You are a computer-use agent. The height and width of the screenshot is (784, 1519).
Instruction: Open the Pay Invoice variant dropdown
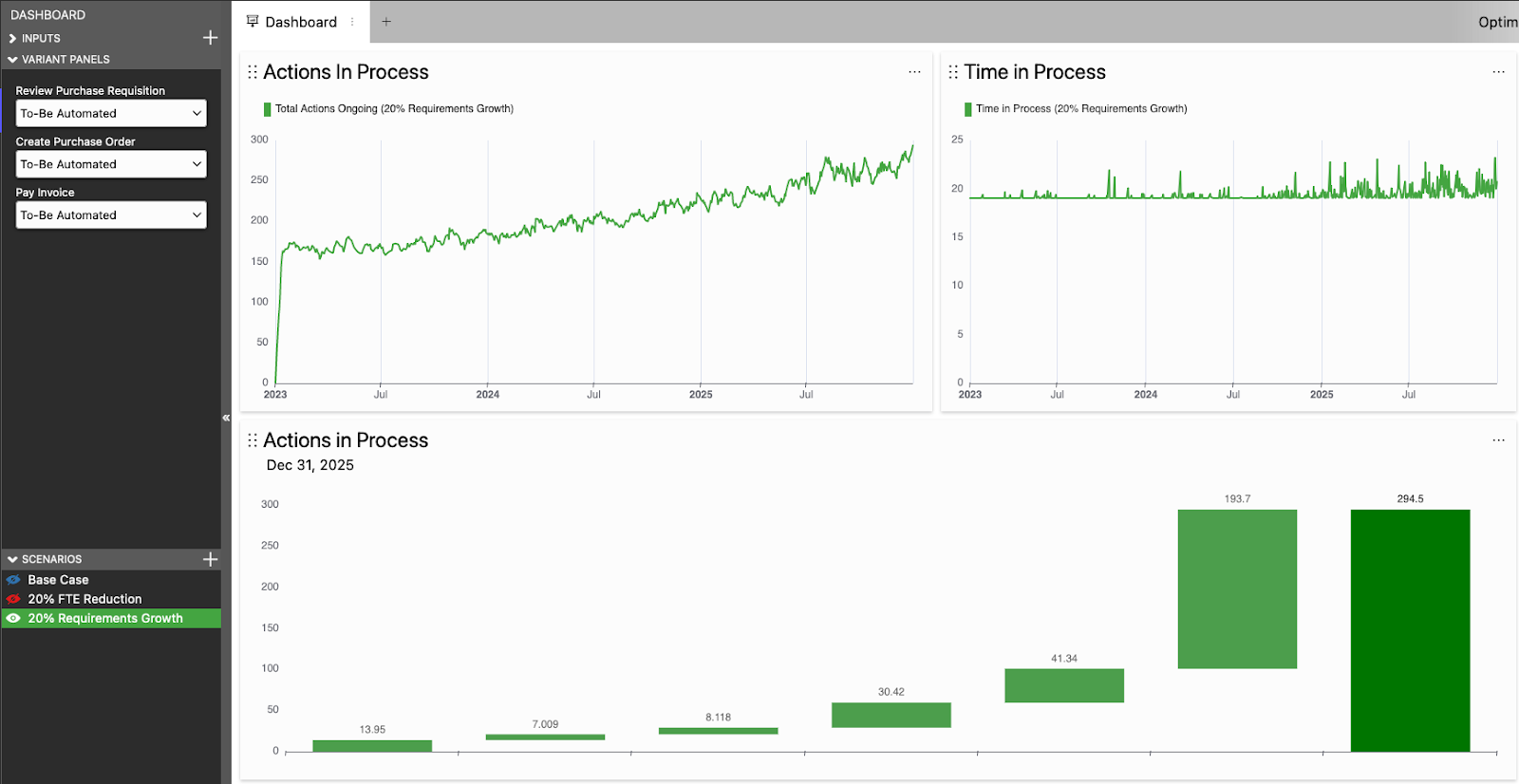tap(111, 215)
